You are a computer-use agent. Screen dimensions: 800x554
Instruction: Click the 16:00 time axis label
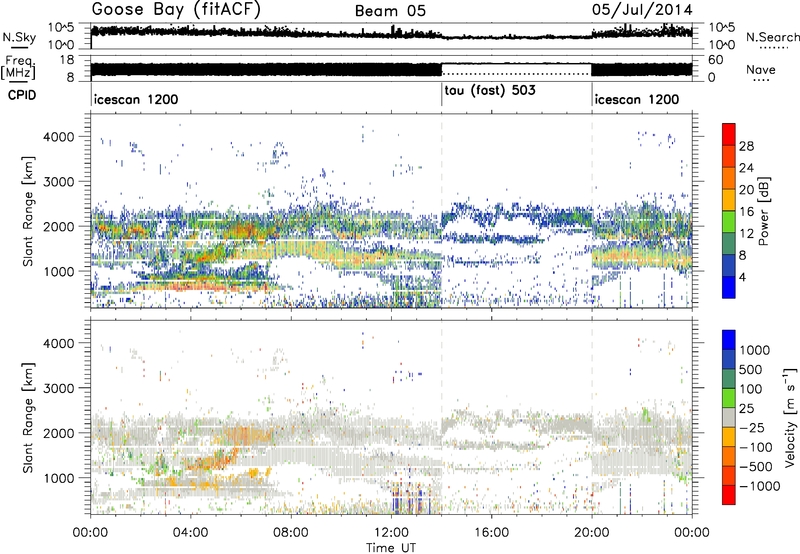tap(491, 533)
